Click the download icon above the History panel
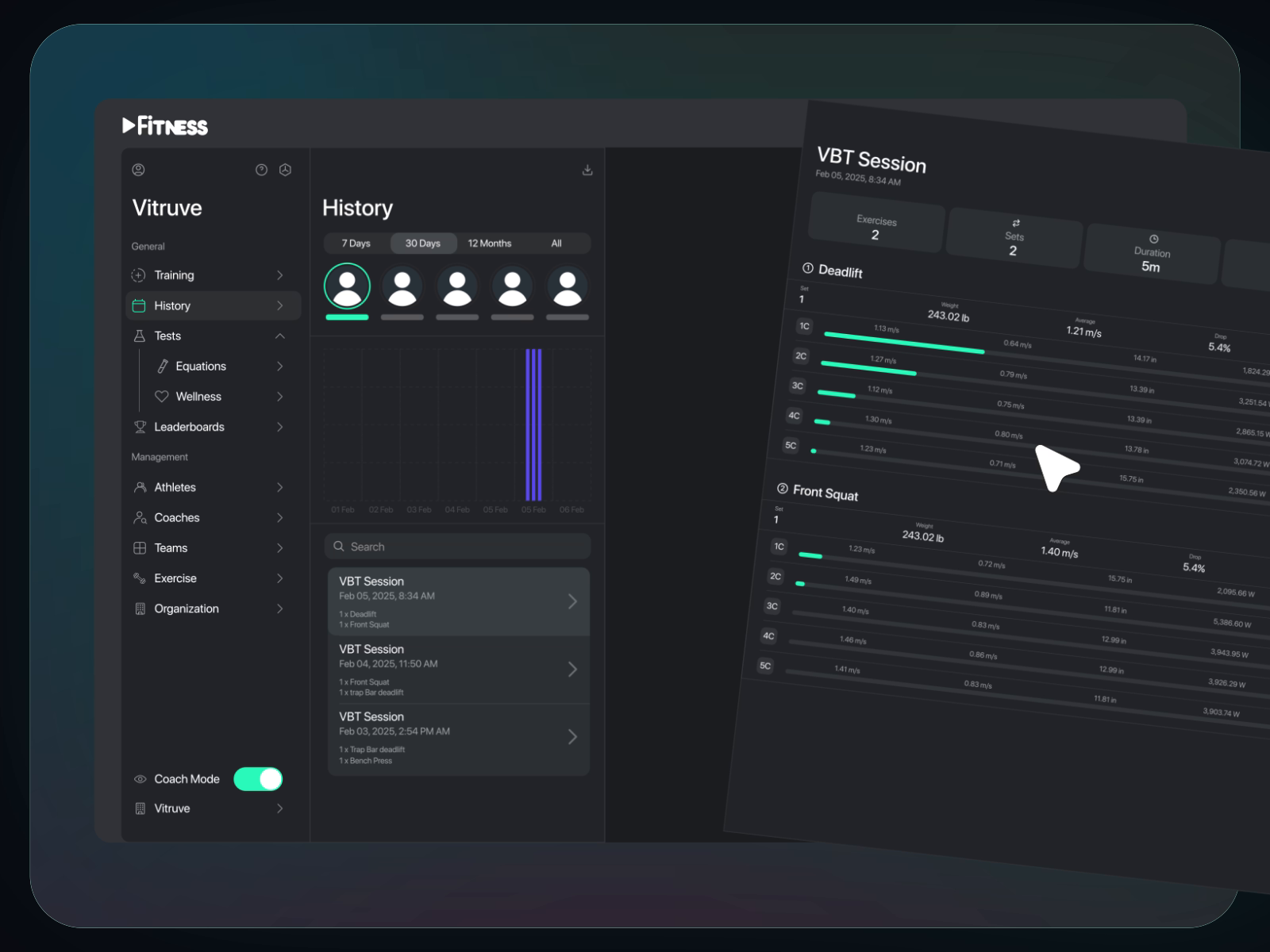Image resolution: width=1270 pixels, height=952 pixels. (x=587, y=169)
